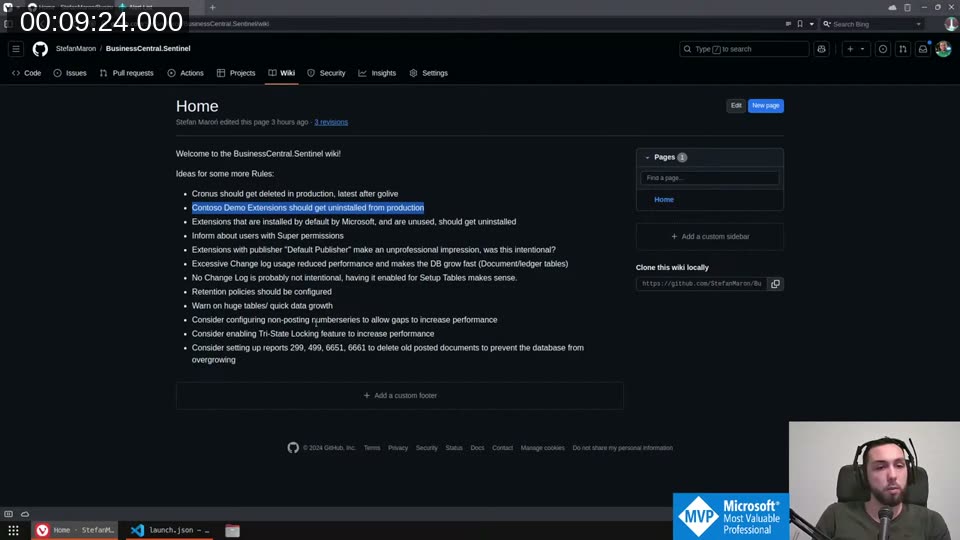The width and height of the screenshot is (960, 540).
Task: Expand the Search Bing engine dropdown
Action: pyautogui.click(x=918, y=24)
